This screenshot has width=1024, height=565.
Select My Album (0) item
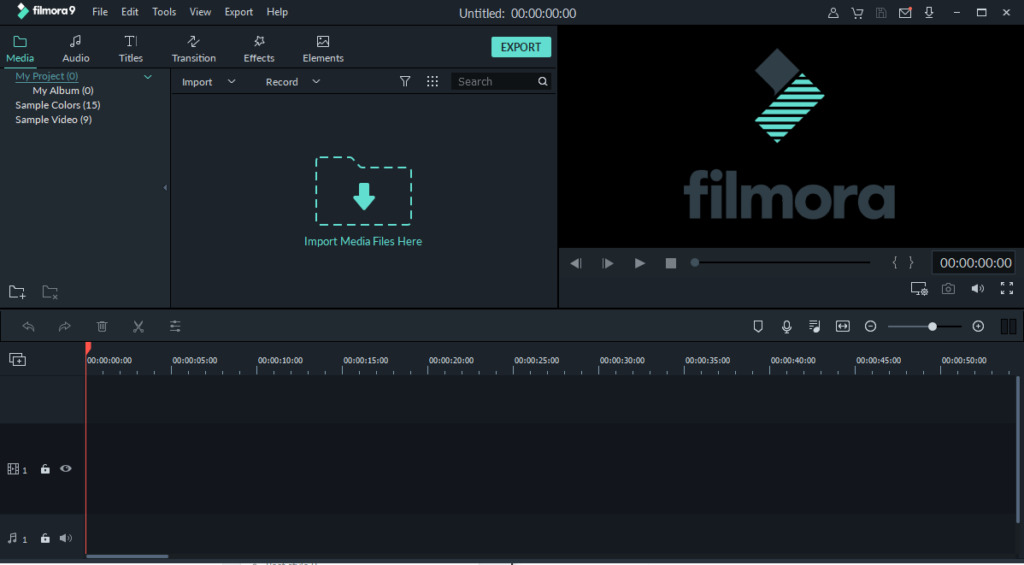click(x=63, y=90)
